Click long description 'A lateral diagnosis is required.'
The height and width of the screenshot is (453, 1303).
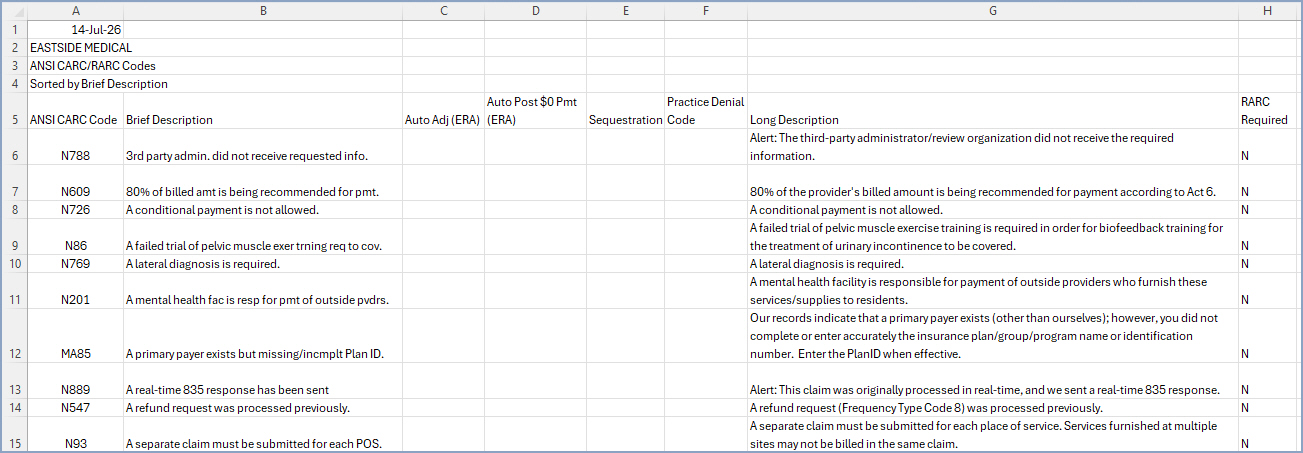pyautogui.click(x=993, y=264)
